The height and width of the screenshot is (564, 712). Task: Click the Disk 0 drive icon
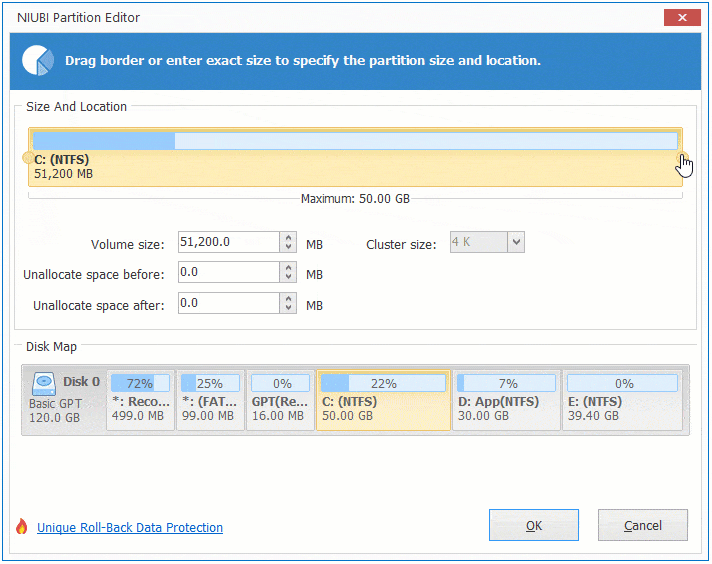pyautogui.click(x=44, y=383)
